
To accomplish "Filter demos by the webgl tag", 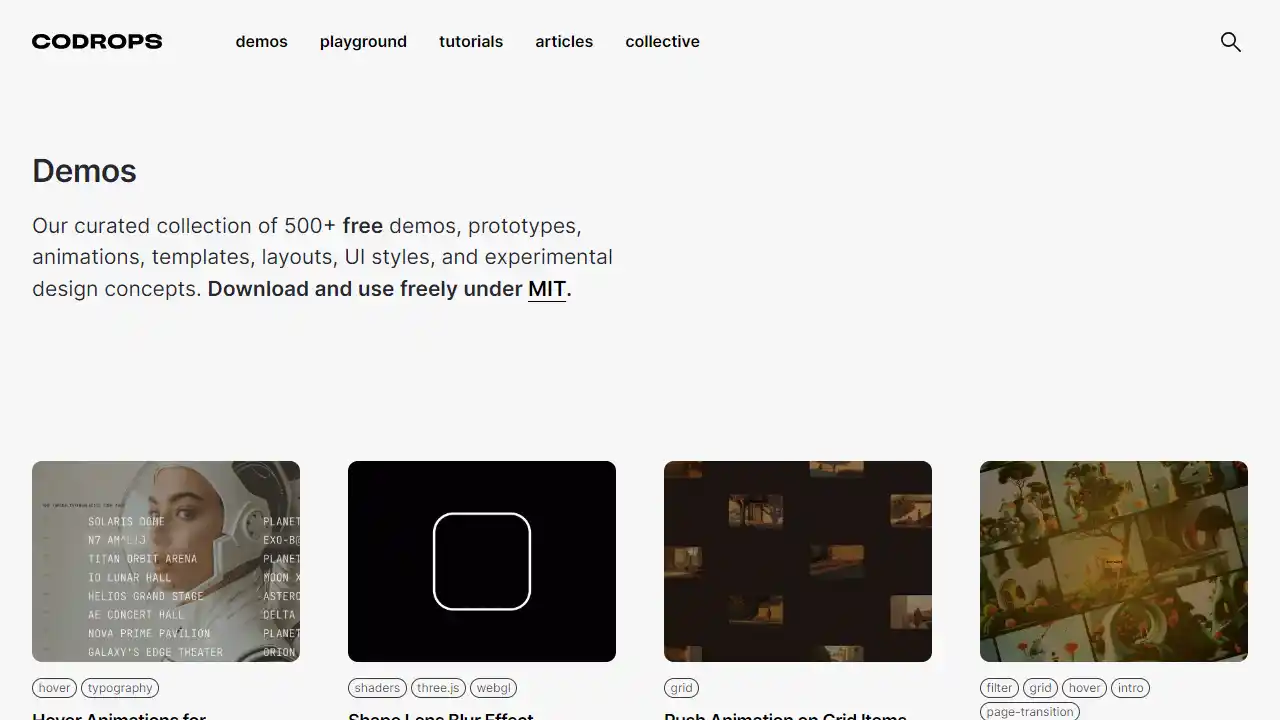I will coord(494,687).
